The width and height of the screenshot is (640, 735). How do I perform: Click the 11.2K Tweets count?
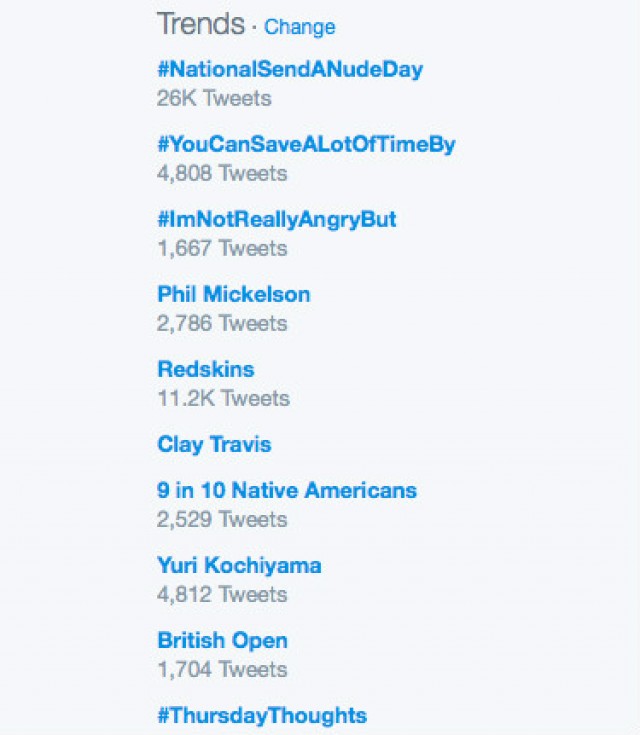click(223, 398)
